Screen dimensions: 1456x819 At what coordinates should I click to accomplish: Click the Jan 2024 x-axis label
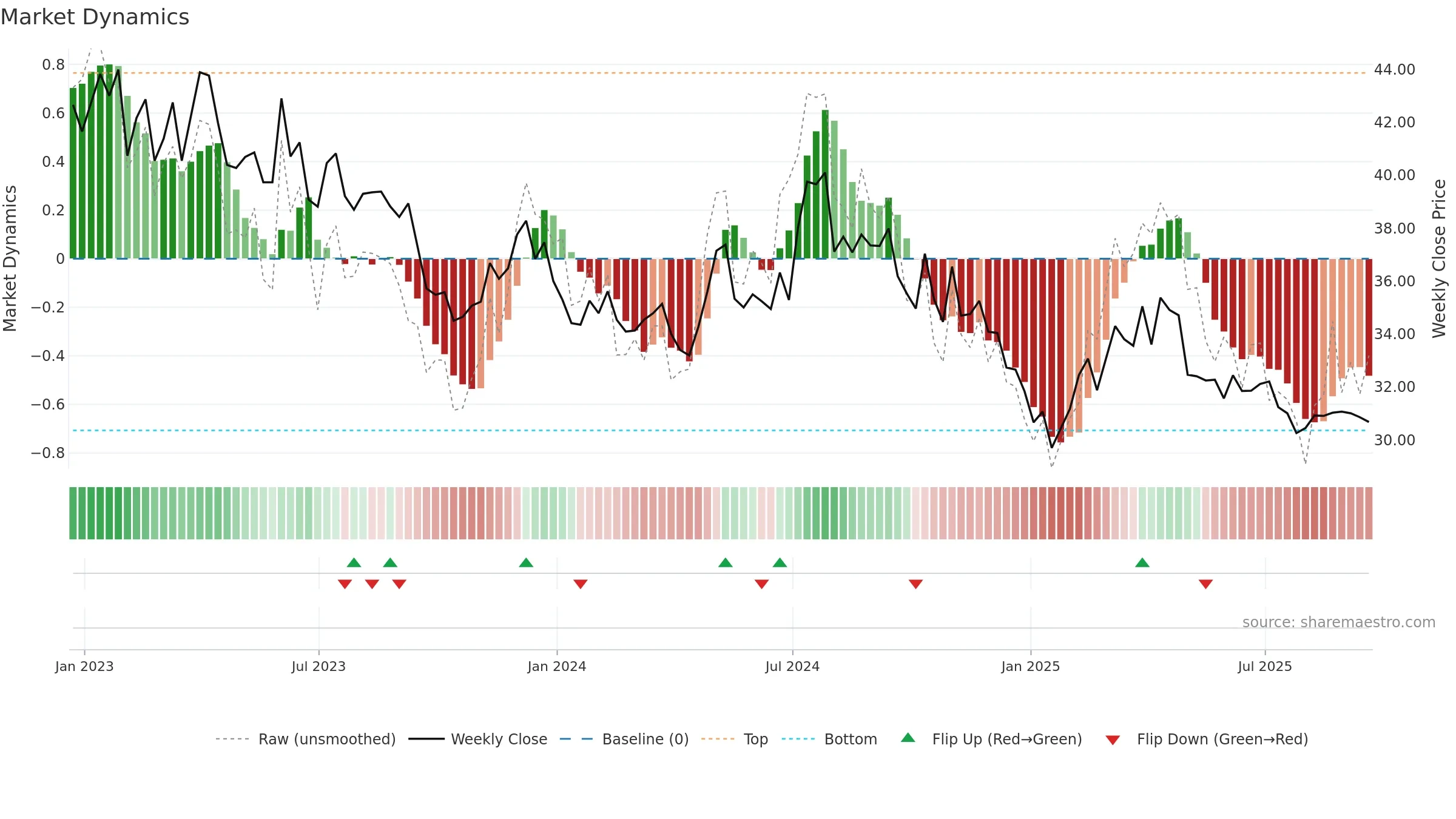pos(557,666)
